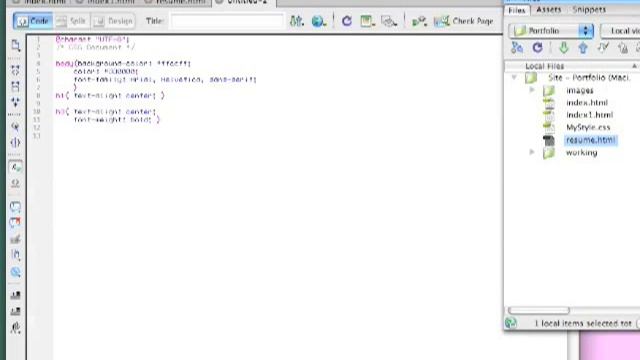The width and height of the screenshot is (640, 360).
Task: Switch to Design view
Action: tap(113, 21)
